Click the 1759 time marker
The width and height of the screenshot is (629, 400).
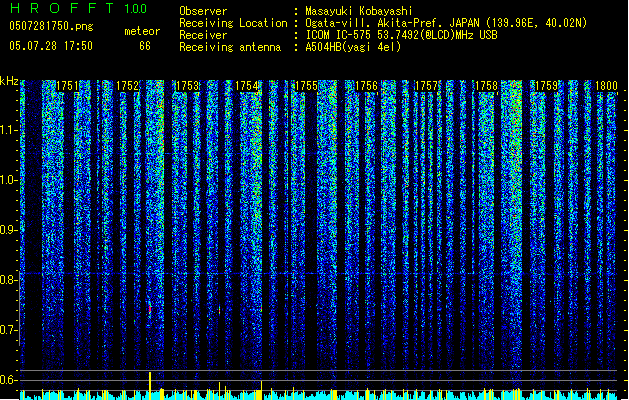(x=546, y=86)
